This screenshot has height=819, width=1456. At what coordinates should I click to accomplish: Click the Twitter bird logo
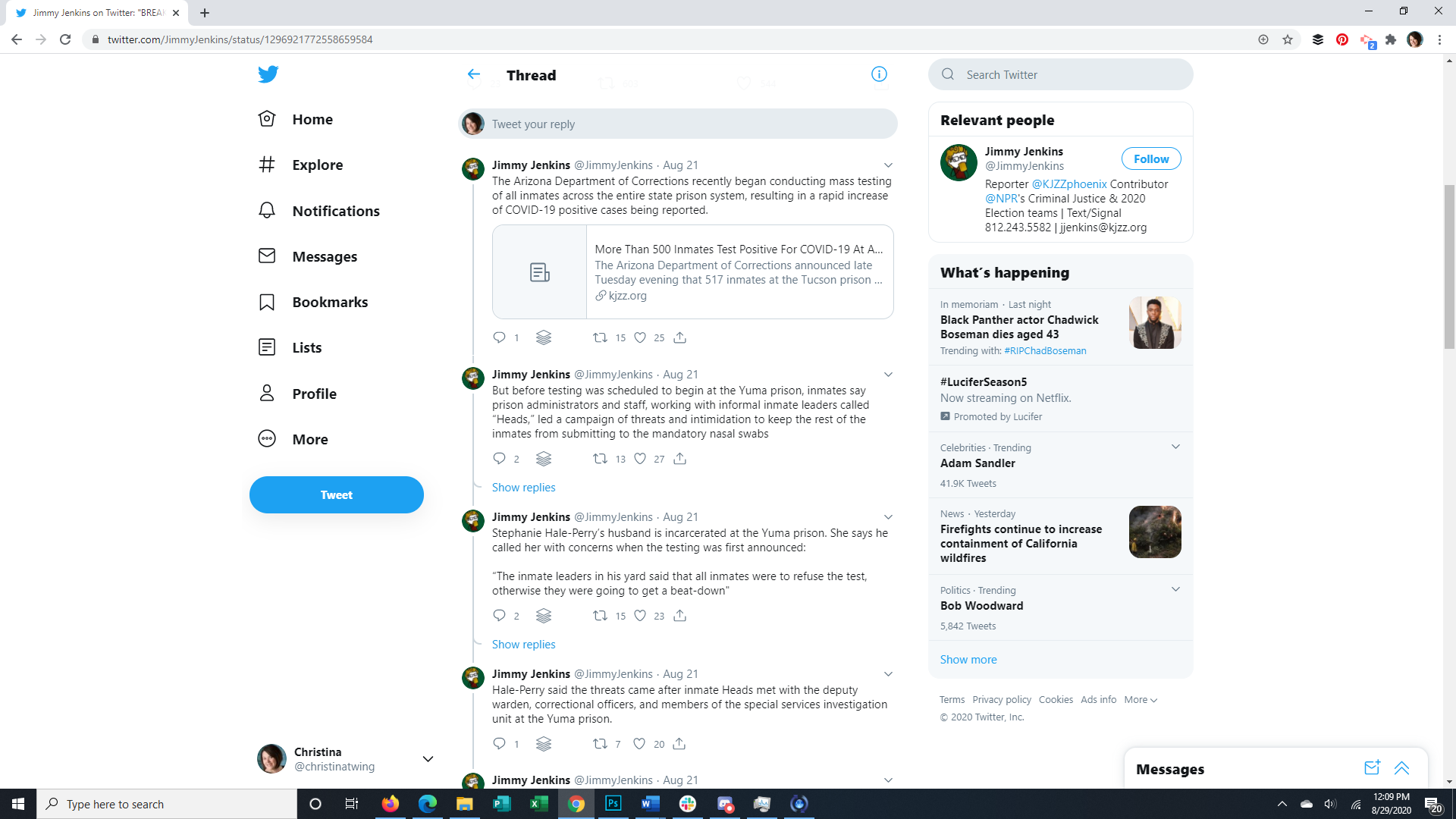[x=268, y=74]
